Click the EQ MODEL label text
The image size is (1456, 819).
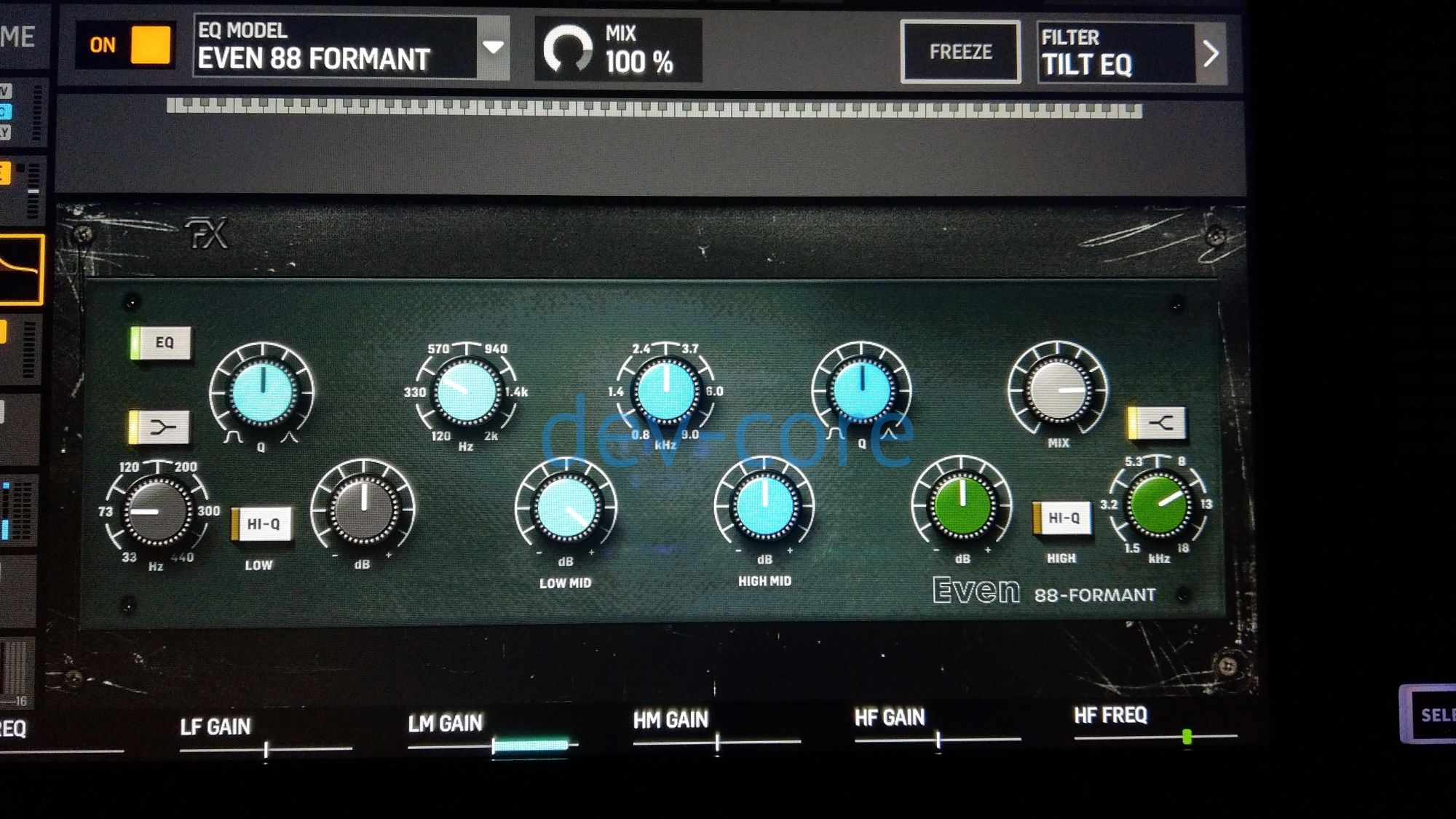tap(242, 31)
